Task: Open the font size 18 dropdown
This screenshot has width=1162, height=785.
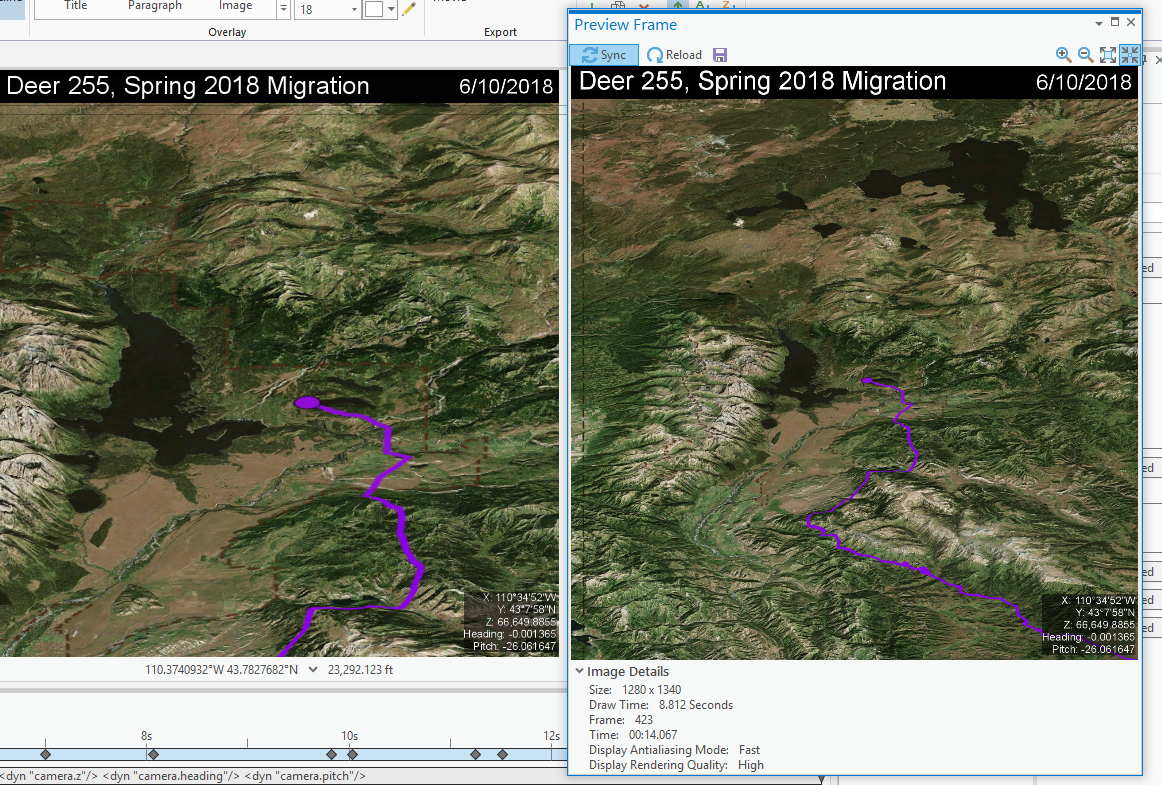Action: tap(354, 10)
